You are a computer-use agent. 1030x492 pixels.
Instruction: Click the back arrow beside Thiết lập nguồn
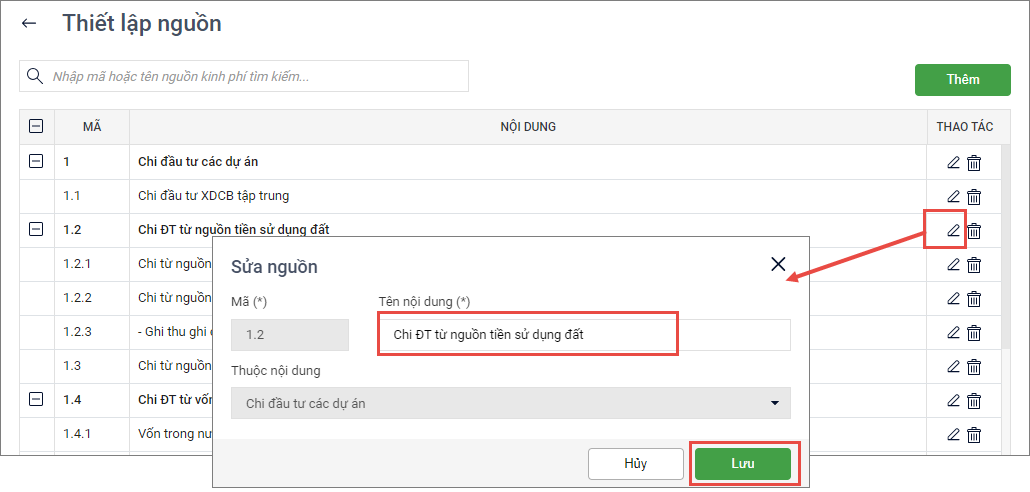tap(29, 24)
